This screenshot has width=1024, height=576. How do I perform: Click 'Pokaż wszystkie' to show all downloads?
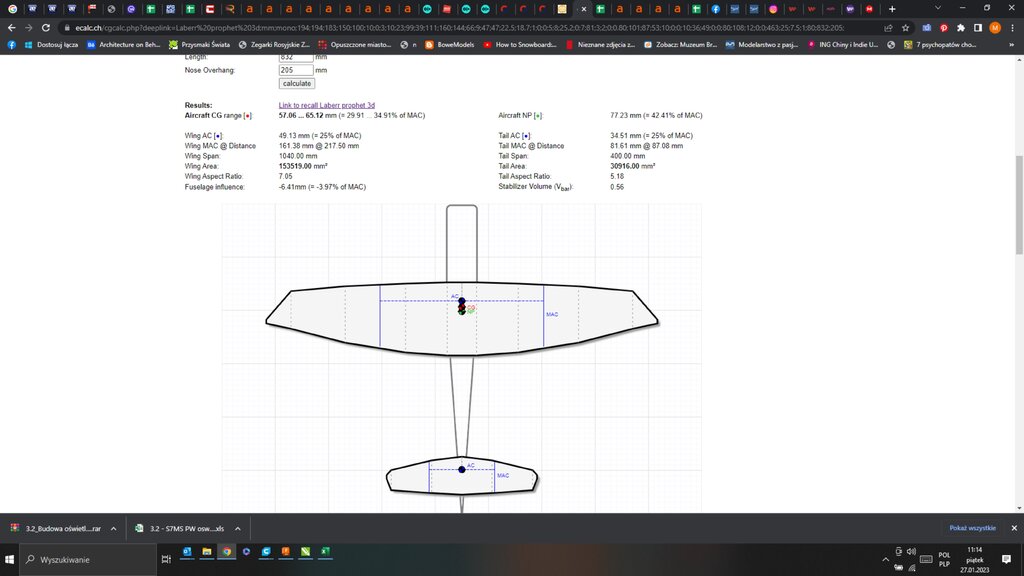(x=972, y=528)
